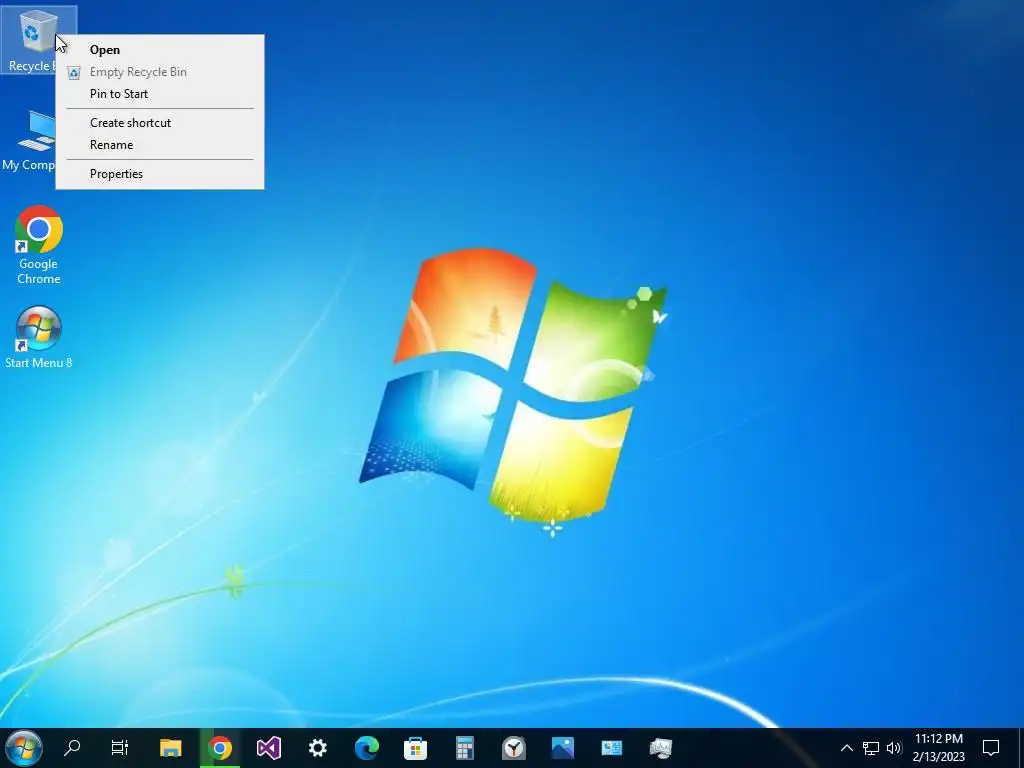
Task: Open the Start orb button
Action: (24, 748)
